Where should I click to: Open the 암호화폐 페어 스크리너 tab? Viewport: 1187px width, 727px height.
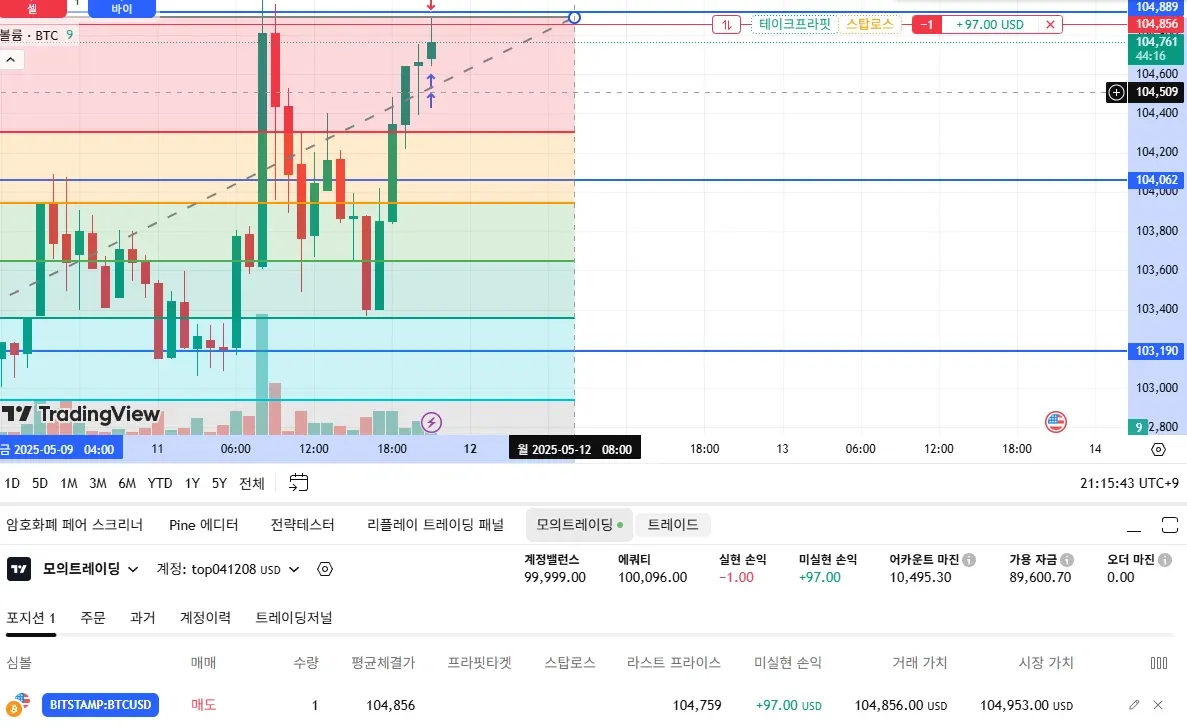[75, 525]
